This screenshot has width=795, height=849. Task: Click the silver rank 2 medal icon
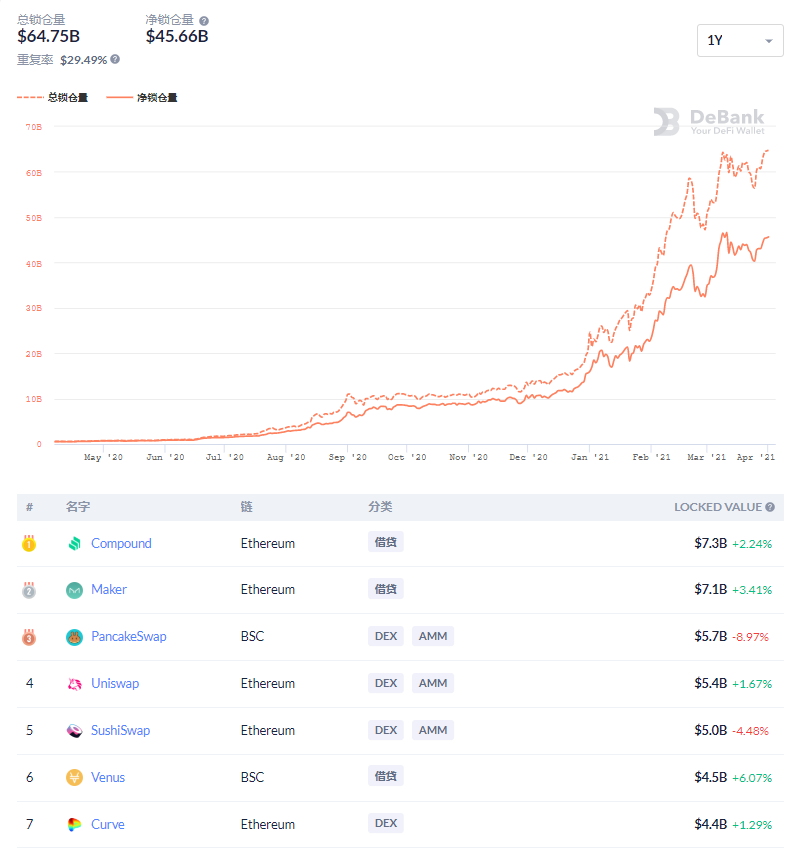coord(29,590)
